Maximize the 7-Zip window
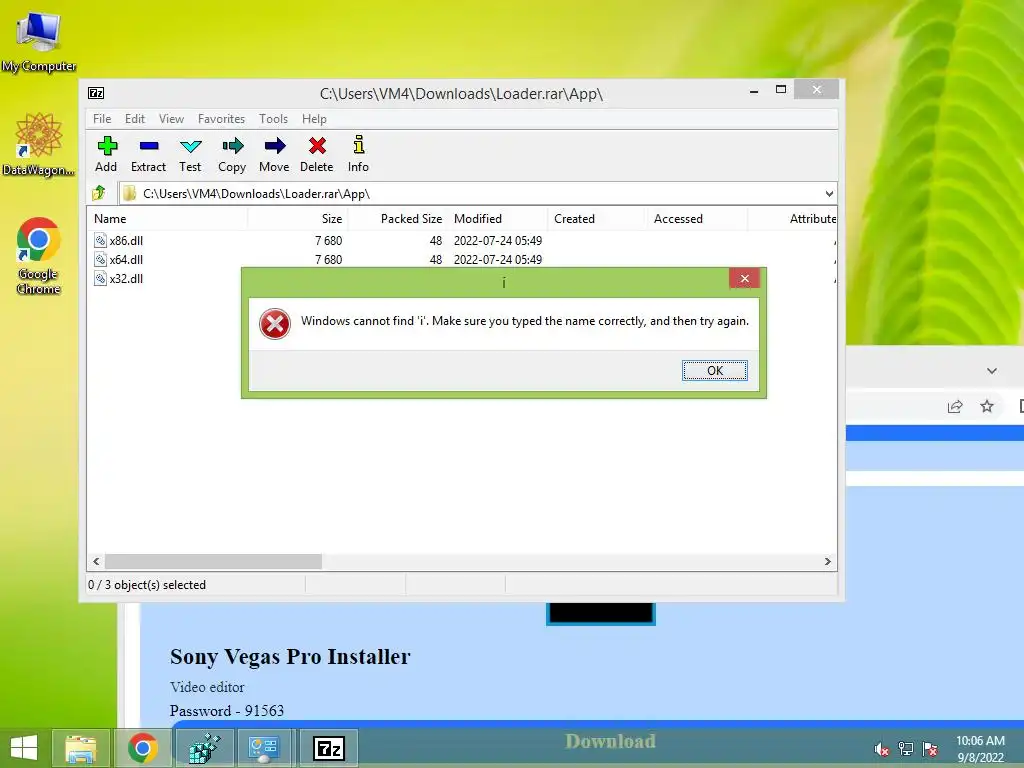 pos(780,89)
